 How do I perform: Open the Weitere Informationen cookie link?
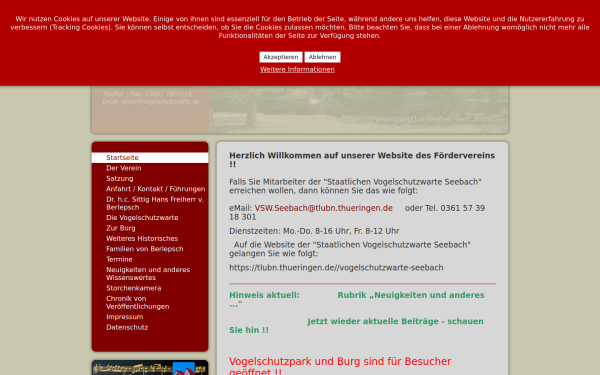pos(297,69)
